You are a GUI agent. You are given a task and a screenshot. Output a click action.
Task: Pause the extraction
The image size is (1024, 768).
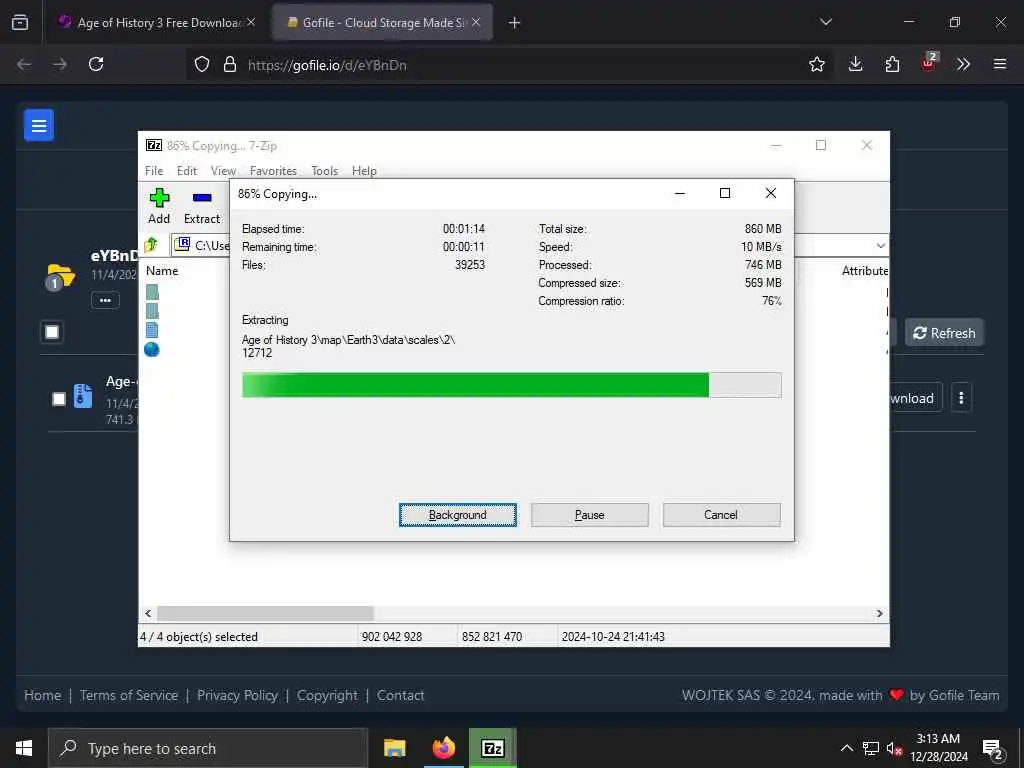point(590,515)
